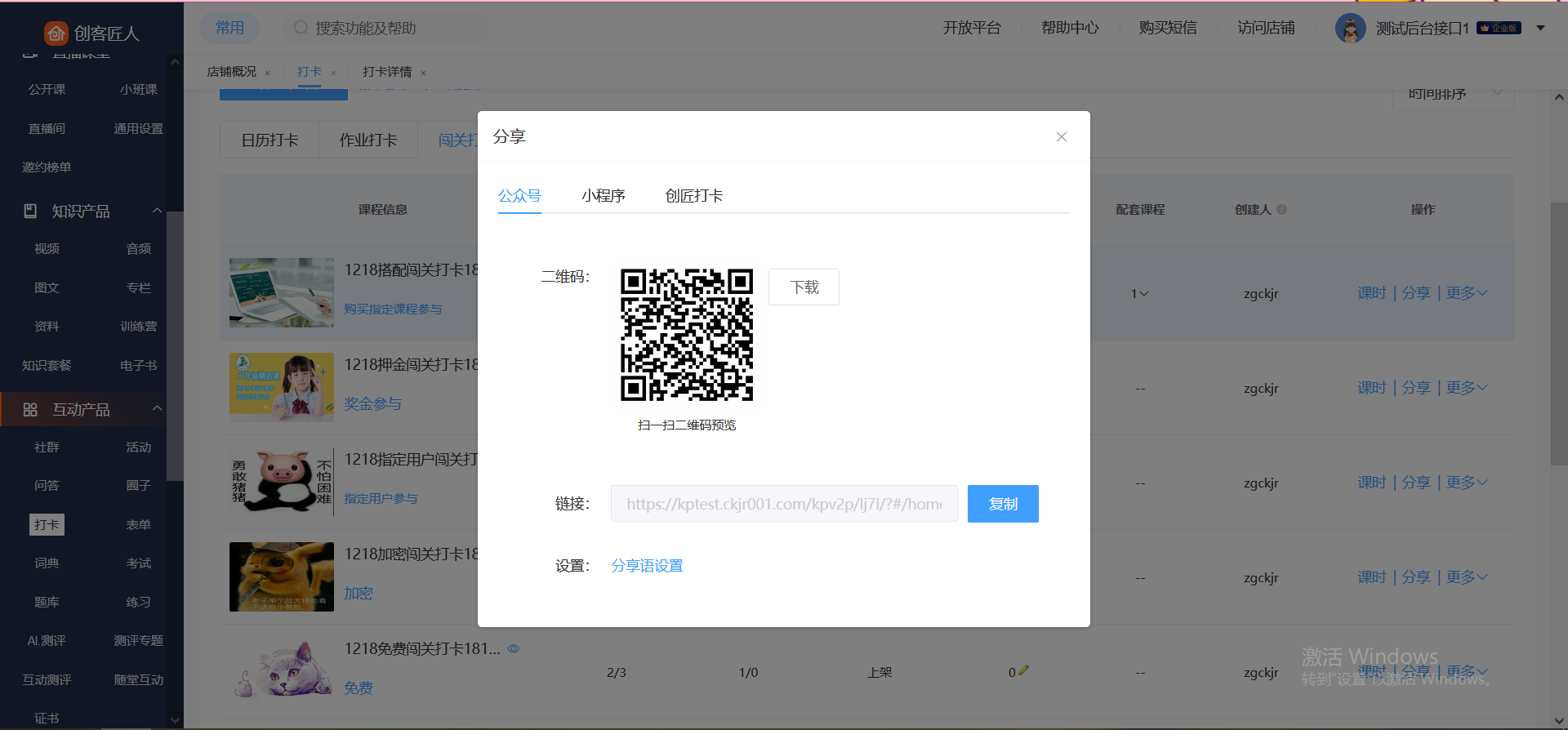1568x730 pixels.
Task: Click the eye icon beside 1218免费闯关打卡
Action: [514, 649]
